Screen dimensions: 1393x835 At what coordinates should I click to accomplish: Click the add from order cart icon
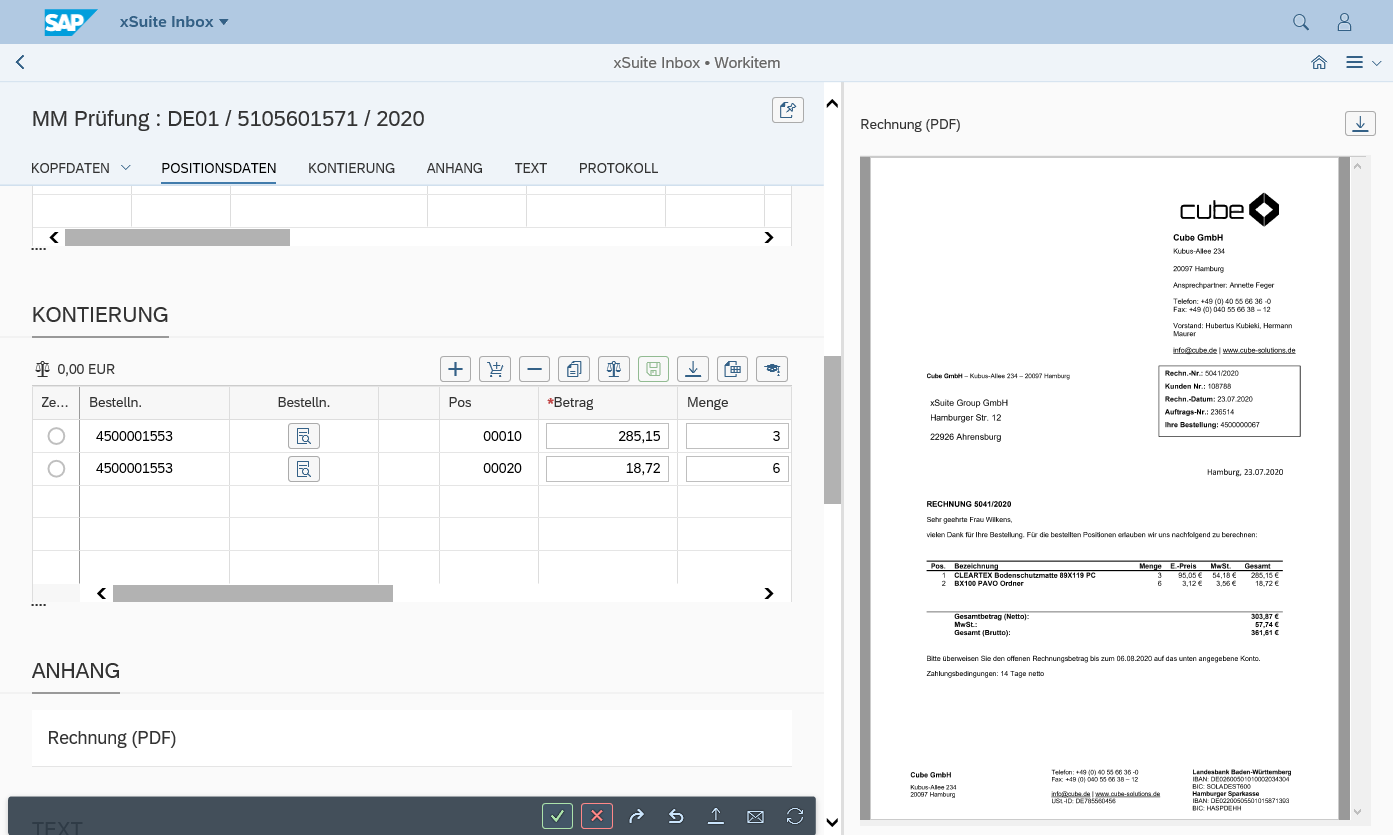point(495,369)
